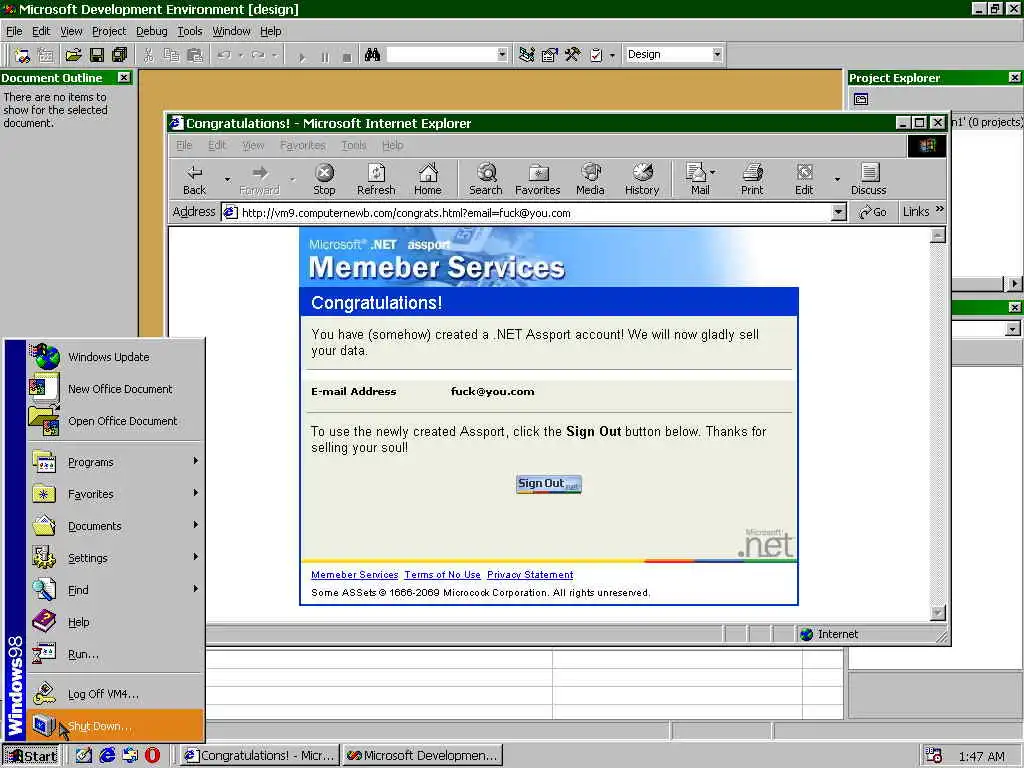Click the Edit page icon
This screenshot has height=768, width=1024.
[804, 179]
